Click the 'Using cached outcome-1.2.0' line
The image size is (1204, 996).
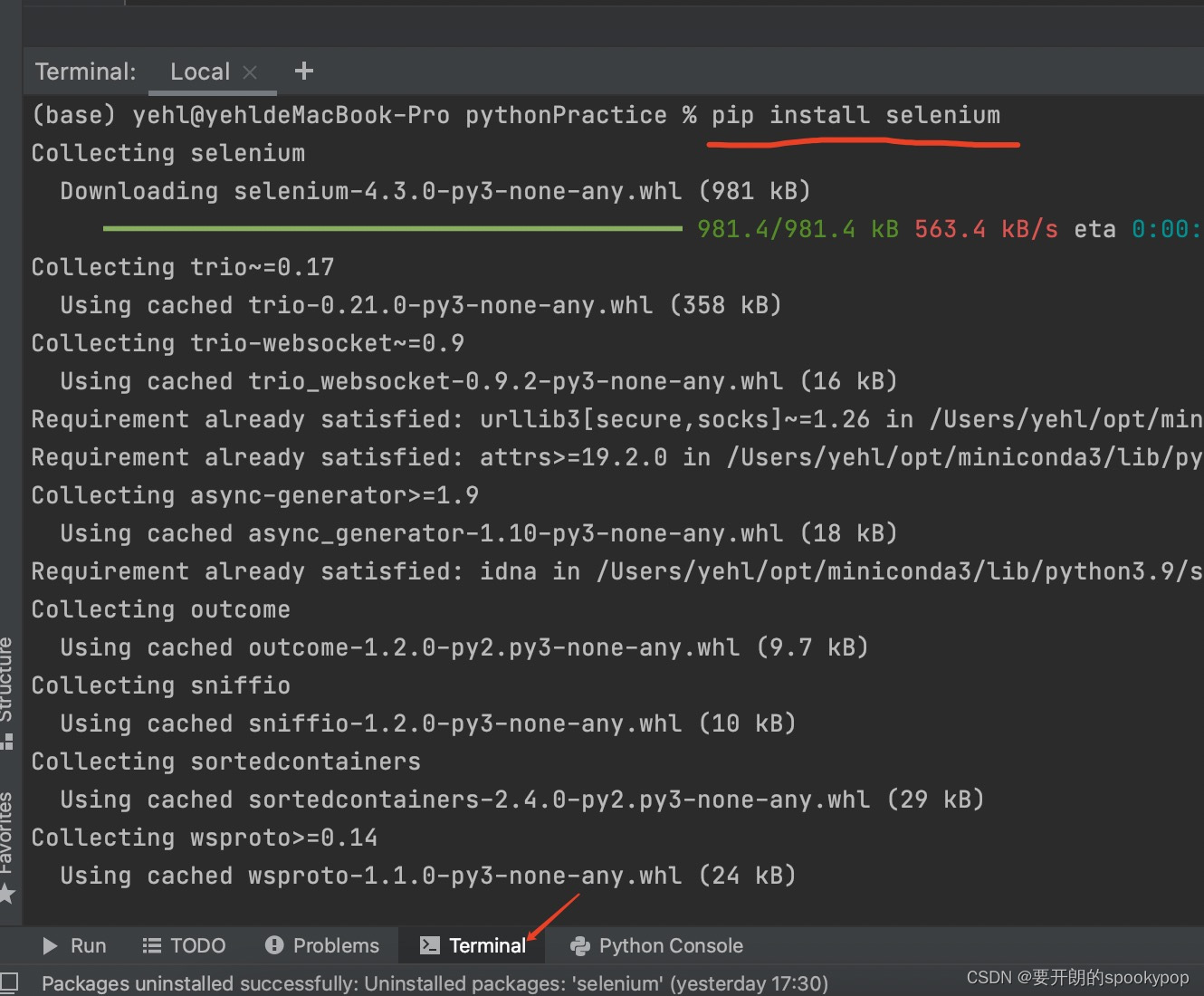[x=464, y=647]
